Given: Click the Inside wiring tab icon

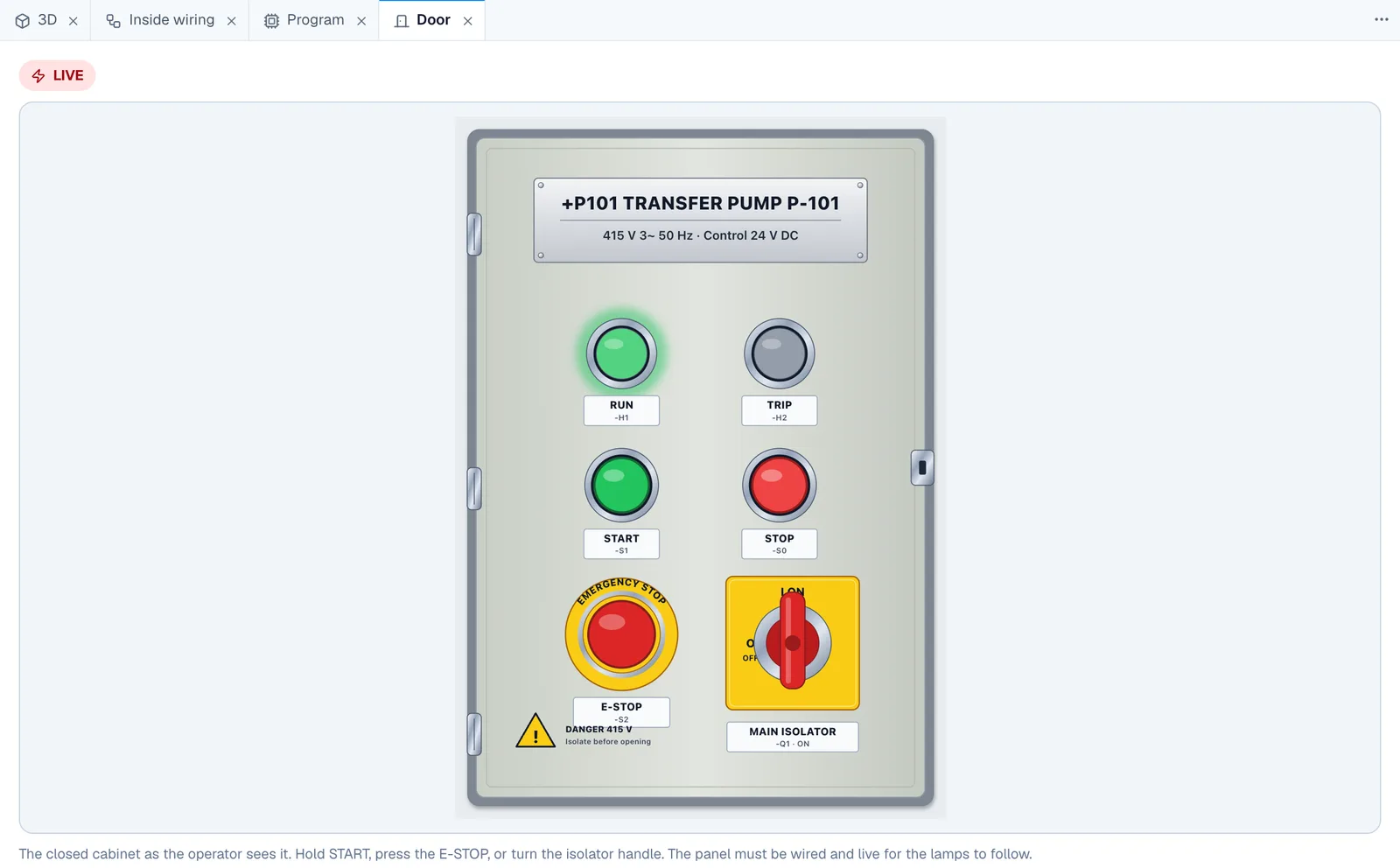Looking at the screenshot, I should [x=113, y=20].
